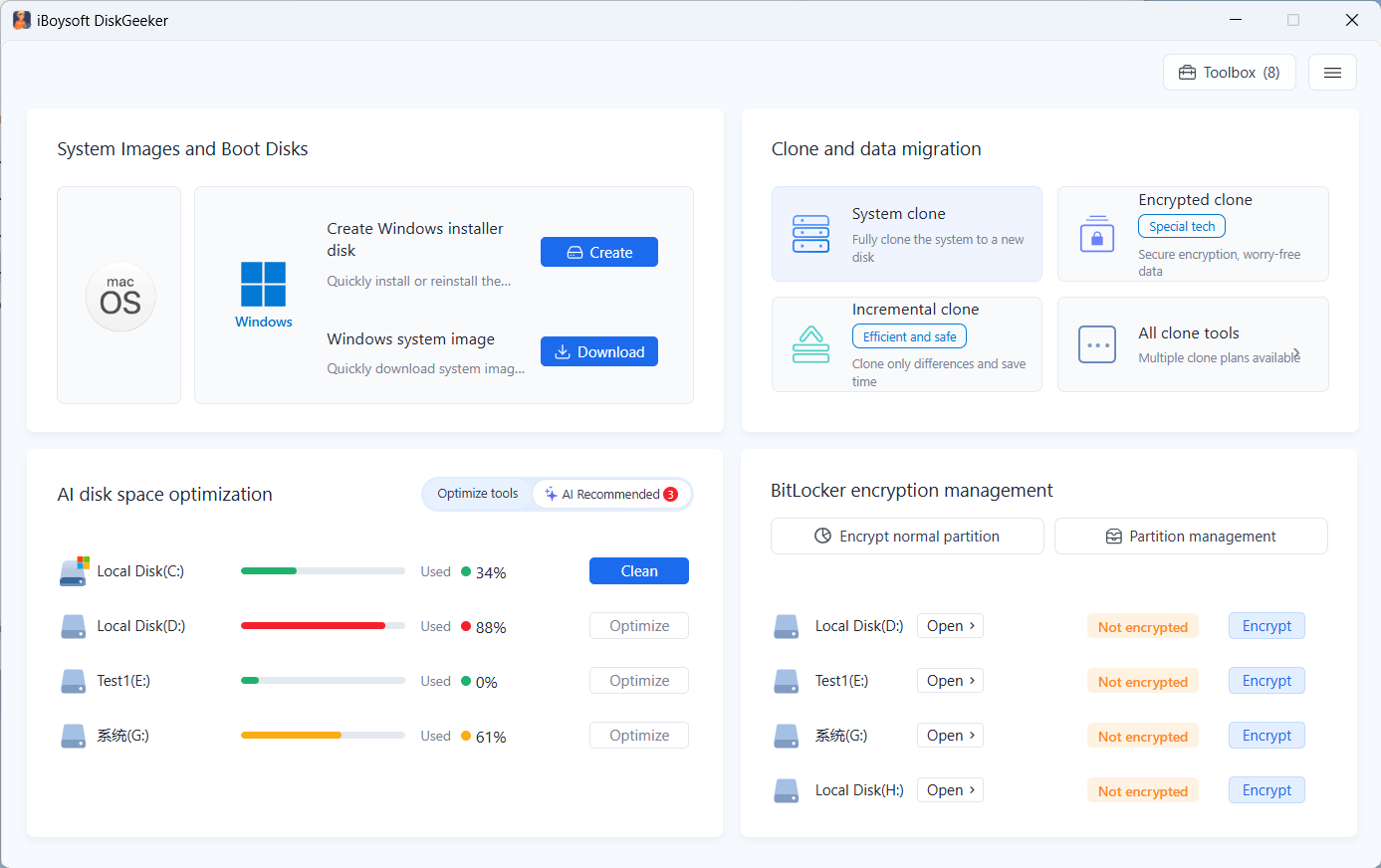Click the Local Disk(C:) usage bar
The width and height of the screenshot is (1381, 868).
(x=323, y=571)
